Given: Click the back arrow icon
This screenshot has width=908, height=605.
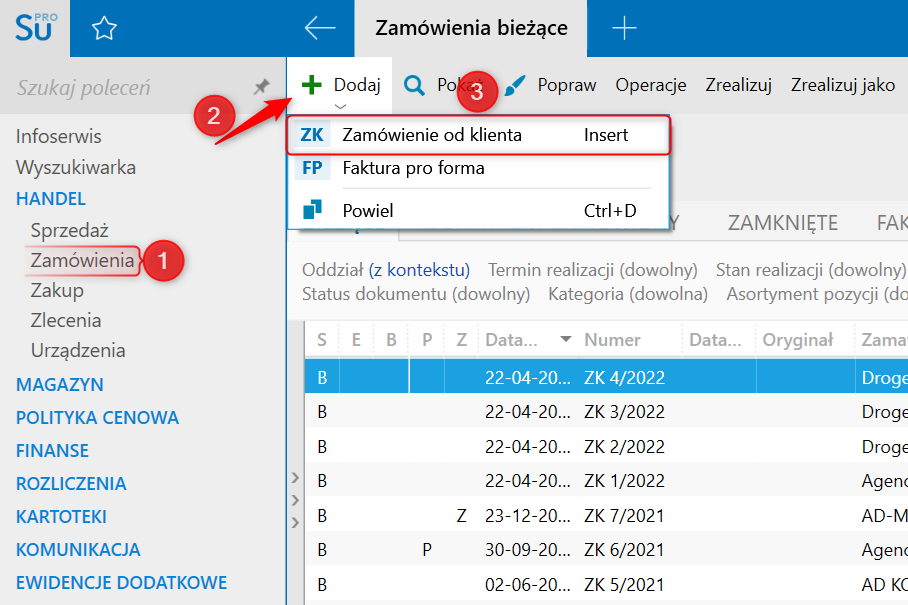Looking at the screenshot, I should 320,29.
